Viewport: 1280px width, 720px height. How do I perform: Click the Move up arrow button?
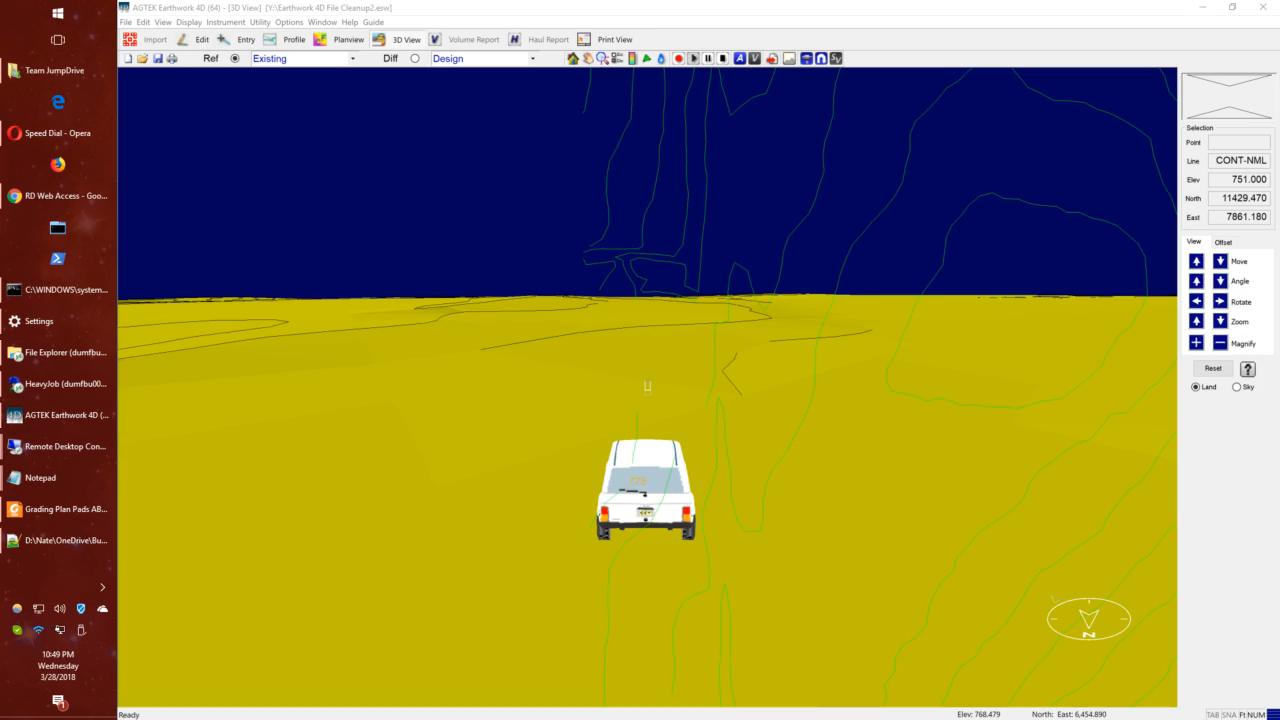(1196, 261)
